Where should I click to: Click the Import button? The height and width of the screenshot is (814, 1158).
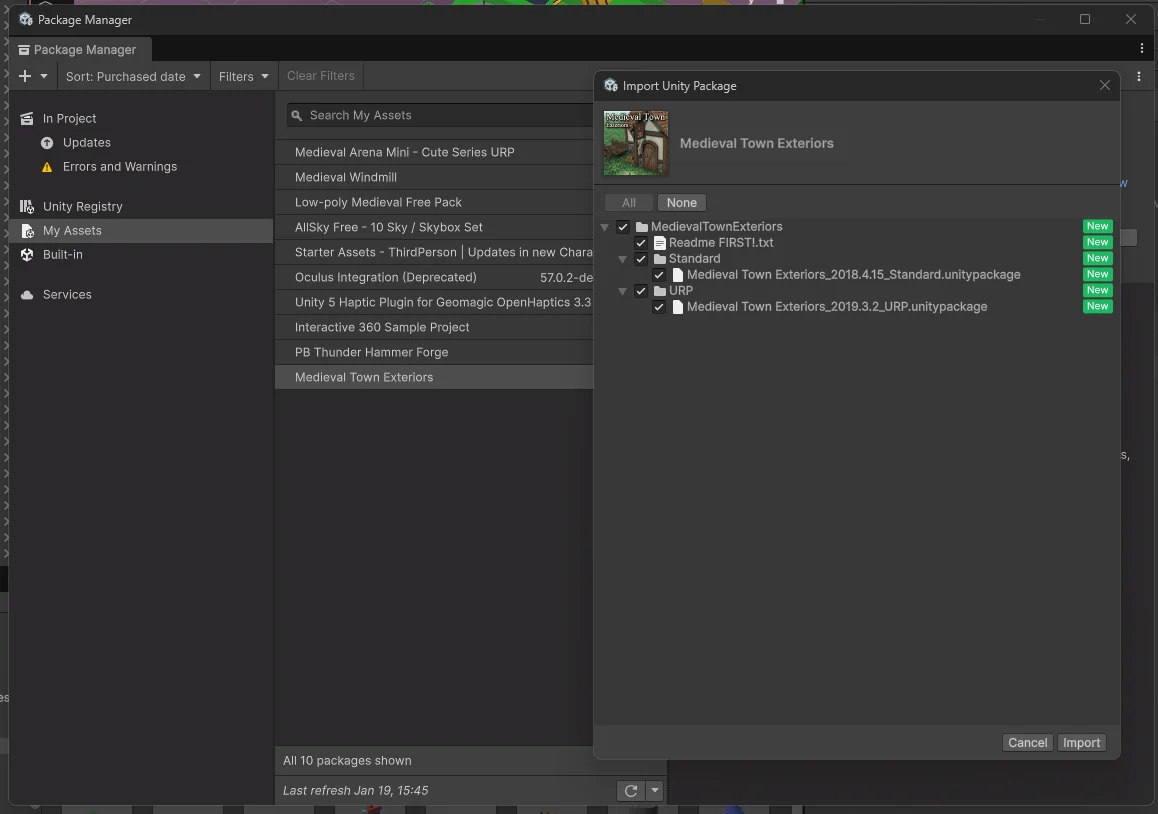1081,743
